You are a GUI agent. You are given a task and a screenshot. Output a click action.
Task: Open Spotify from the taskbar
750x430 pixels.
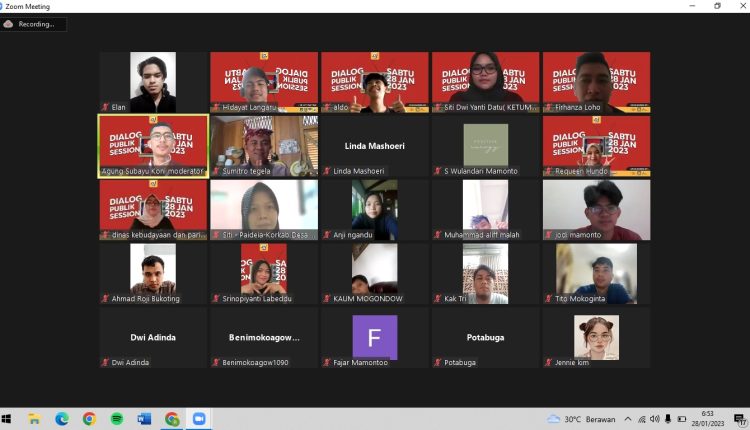coord(116,419)
